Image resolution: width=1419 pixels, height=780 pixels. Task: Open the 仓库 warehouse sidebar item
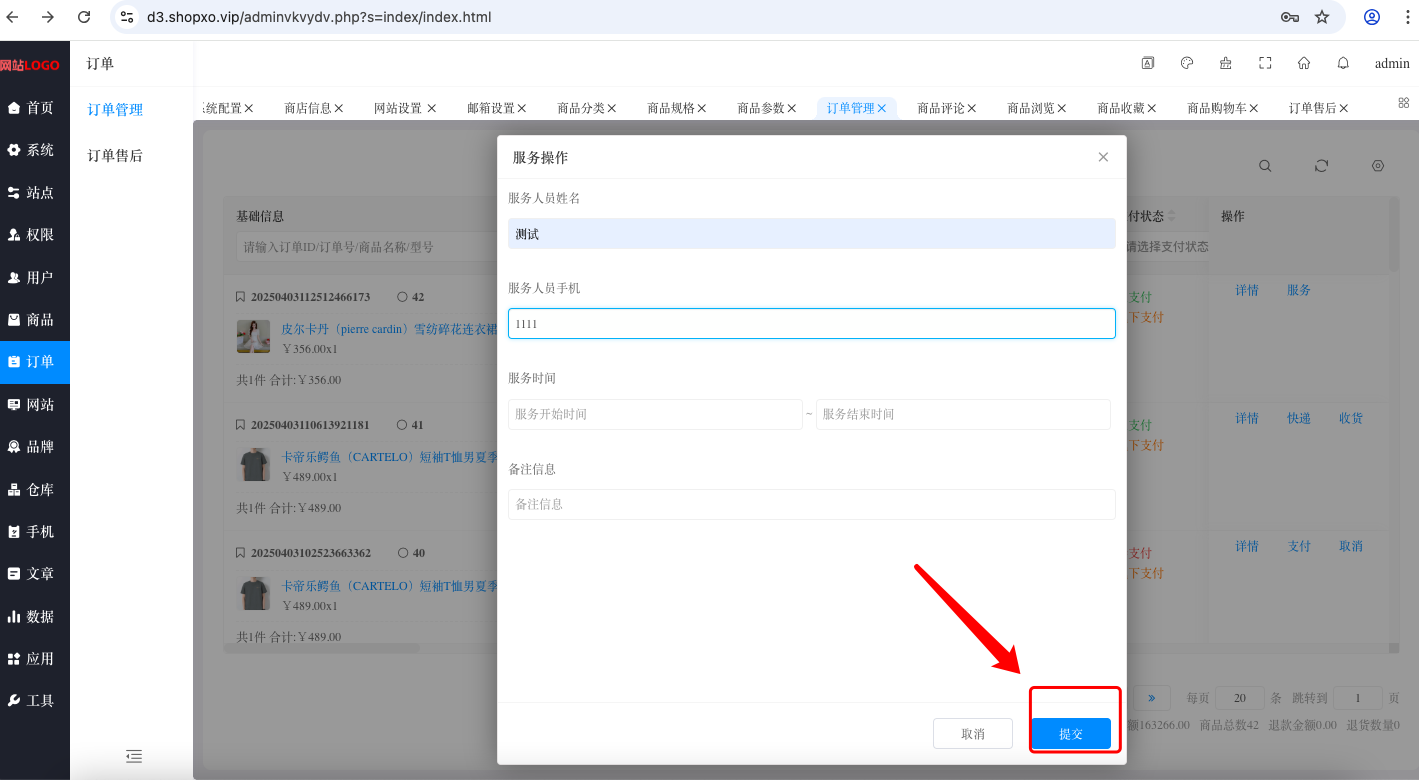pyautogui.click(x=34, y=490)
